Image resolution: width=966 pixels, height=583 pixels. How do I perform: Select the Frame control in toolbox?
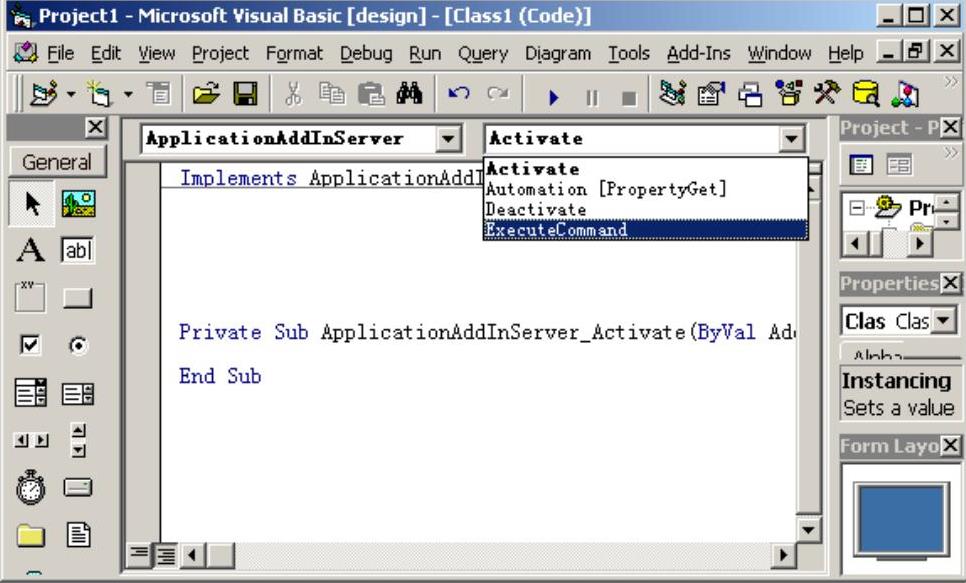pyautogui.click(x=30, y=297)
